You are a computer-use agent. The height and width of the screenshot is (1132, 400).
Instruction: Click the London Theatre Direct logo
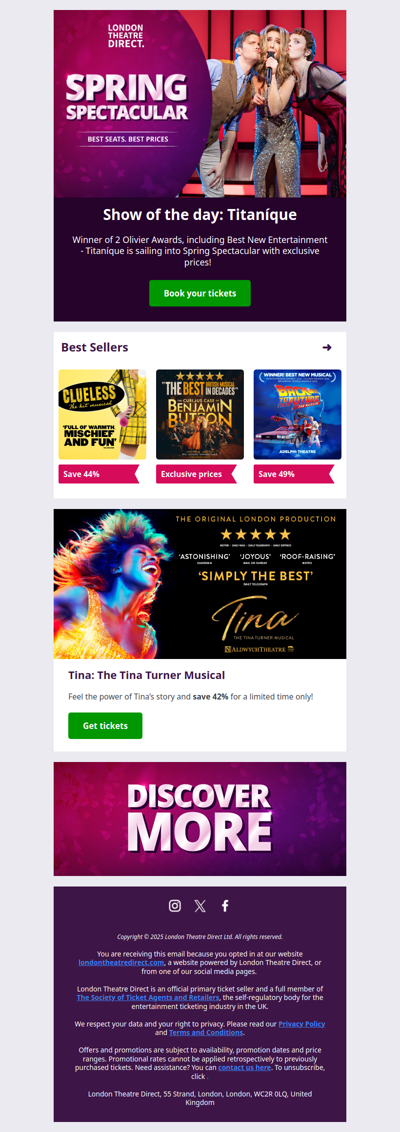point(126,35)
